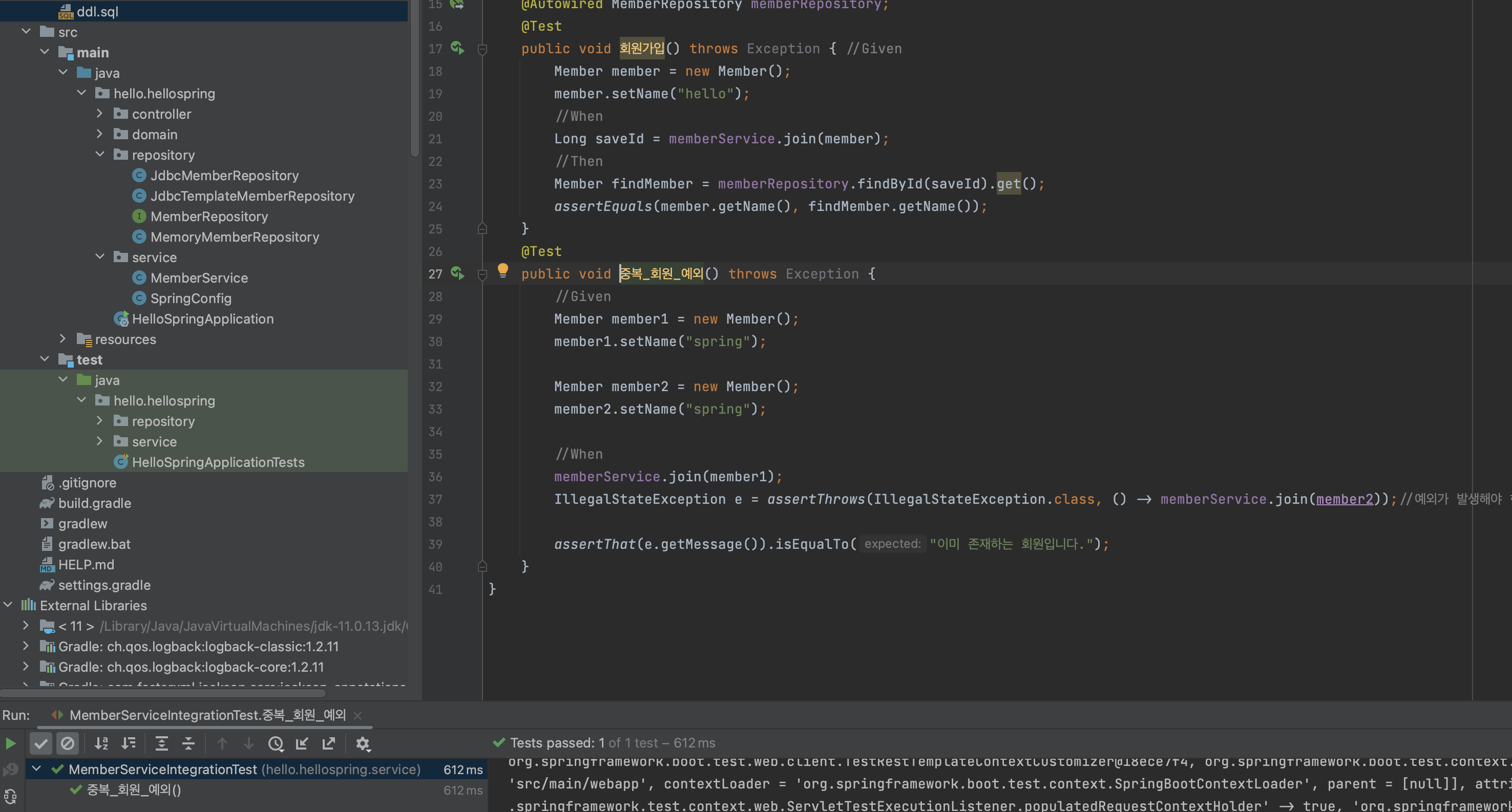Toggle Show Ignored tests filter

point(68,743)
